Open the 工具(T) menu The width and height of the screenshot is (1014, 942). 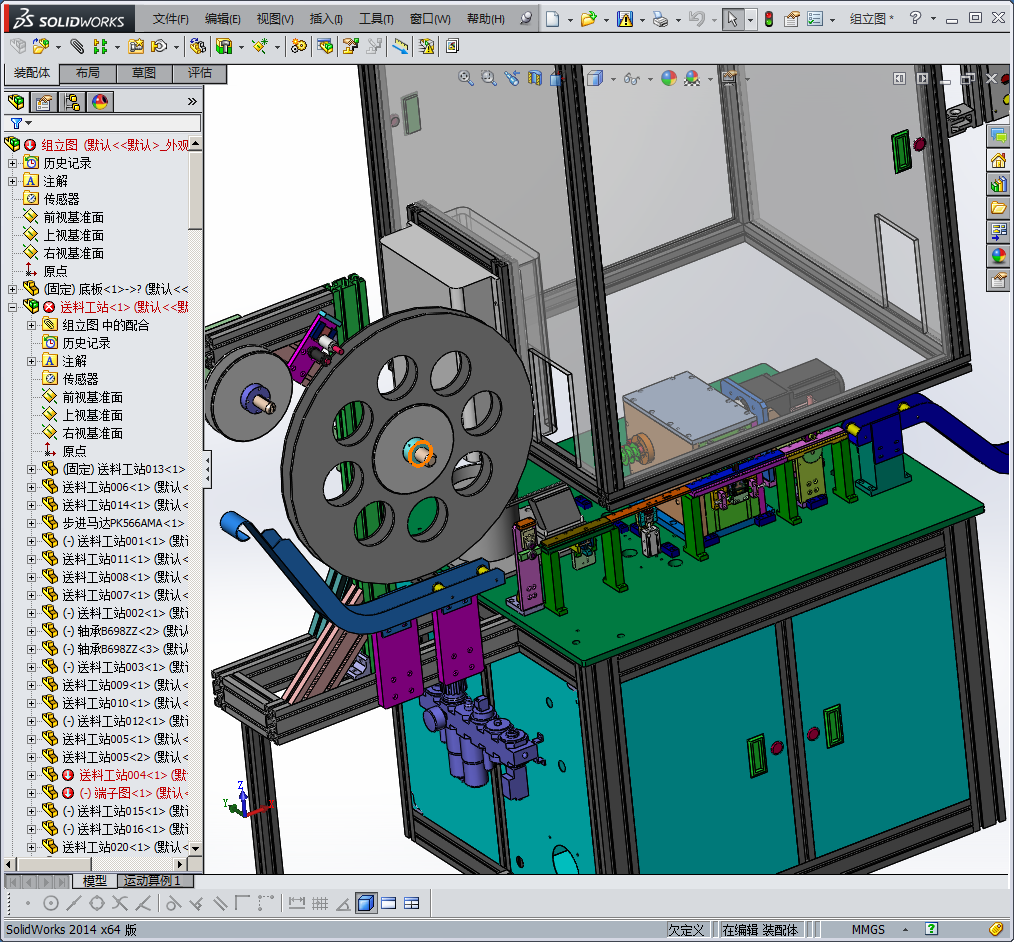tap(376, 19)
